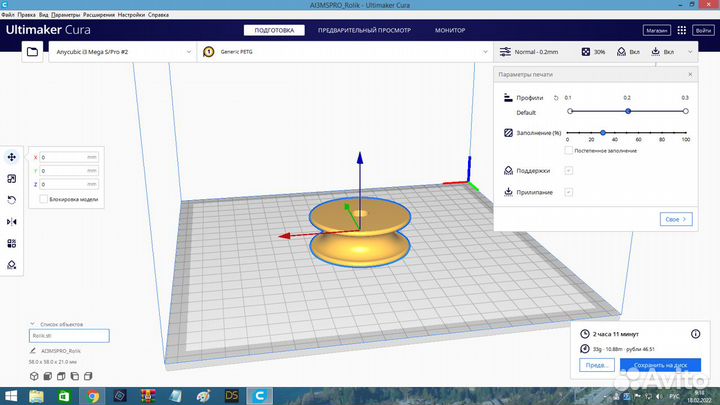
Task: Select the Move tool in left toolbar
Action: click(x=11, y=157)
